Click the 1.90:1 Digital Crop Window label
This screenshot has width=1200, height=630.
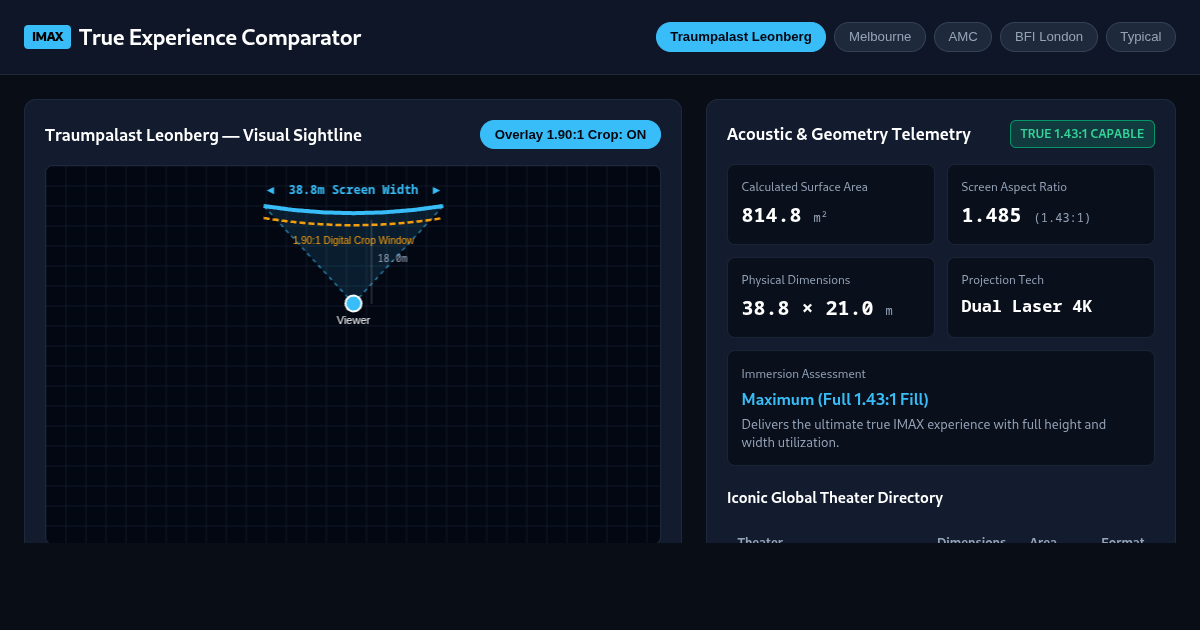pyautogui.click(x=353, y=240)
